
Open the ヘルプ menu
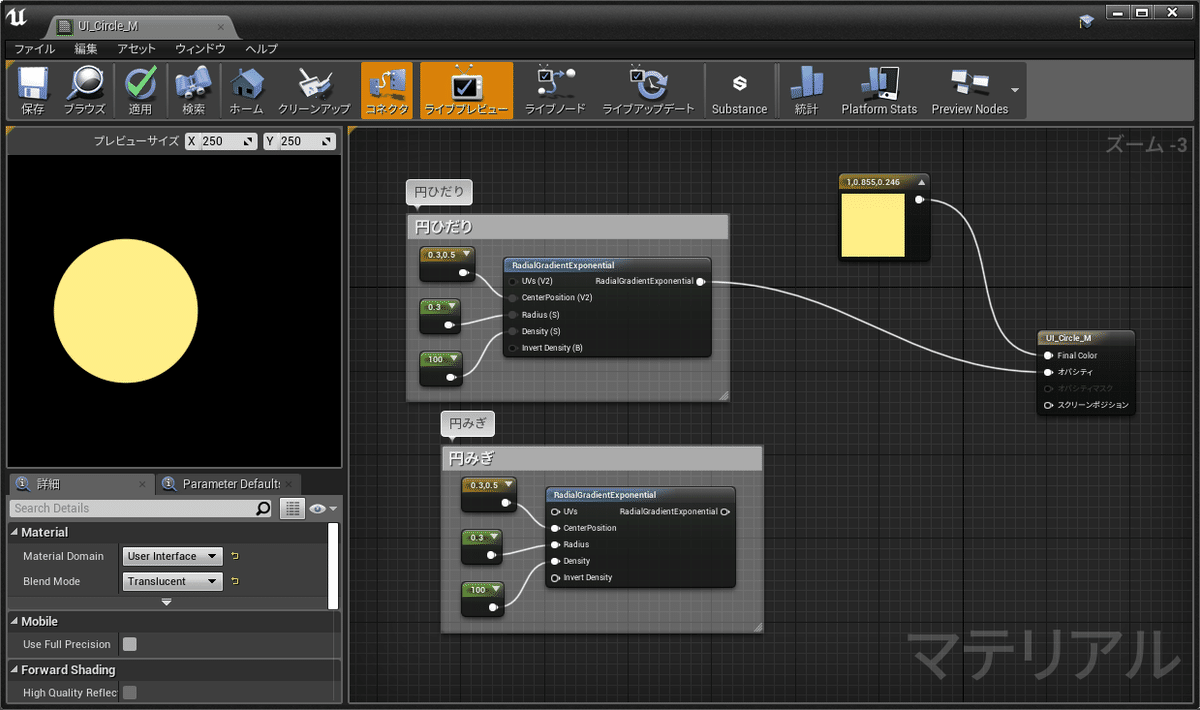click(262, 49)
